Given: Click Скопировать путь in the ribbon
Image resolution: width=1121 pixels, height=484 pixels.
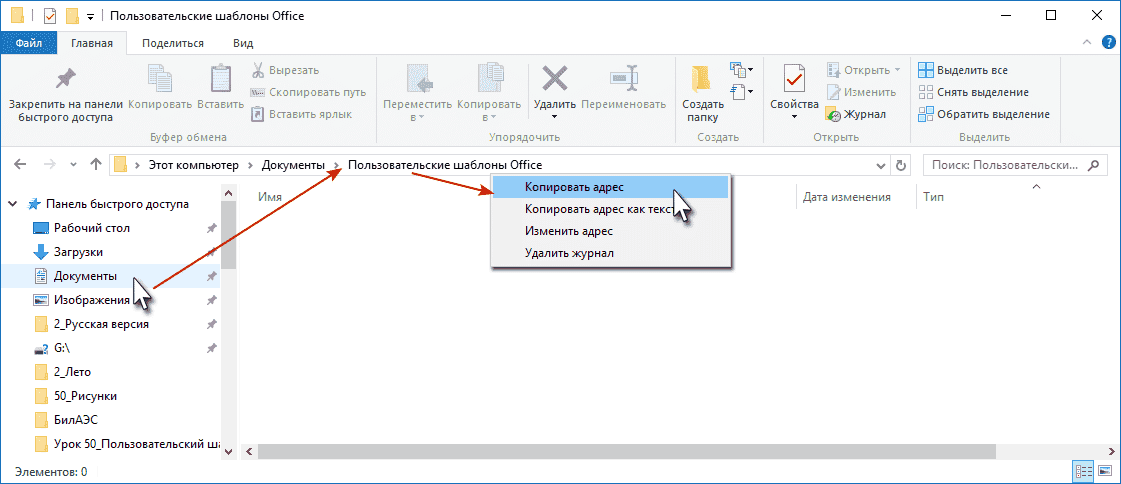Looking at the screenshot, I should (x=308, y=92).
